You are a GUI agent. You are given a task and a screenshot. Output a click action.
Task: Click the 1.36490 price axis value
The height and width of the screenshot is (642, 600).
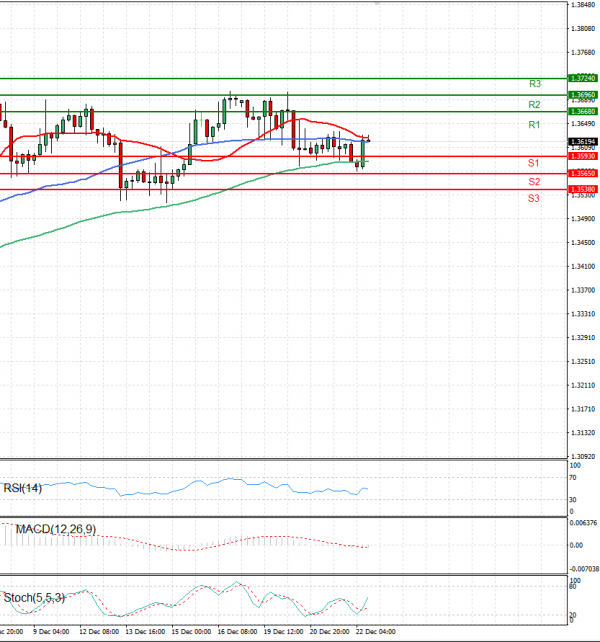coord(583,124)
